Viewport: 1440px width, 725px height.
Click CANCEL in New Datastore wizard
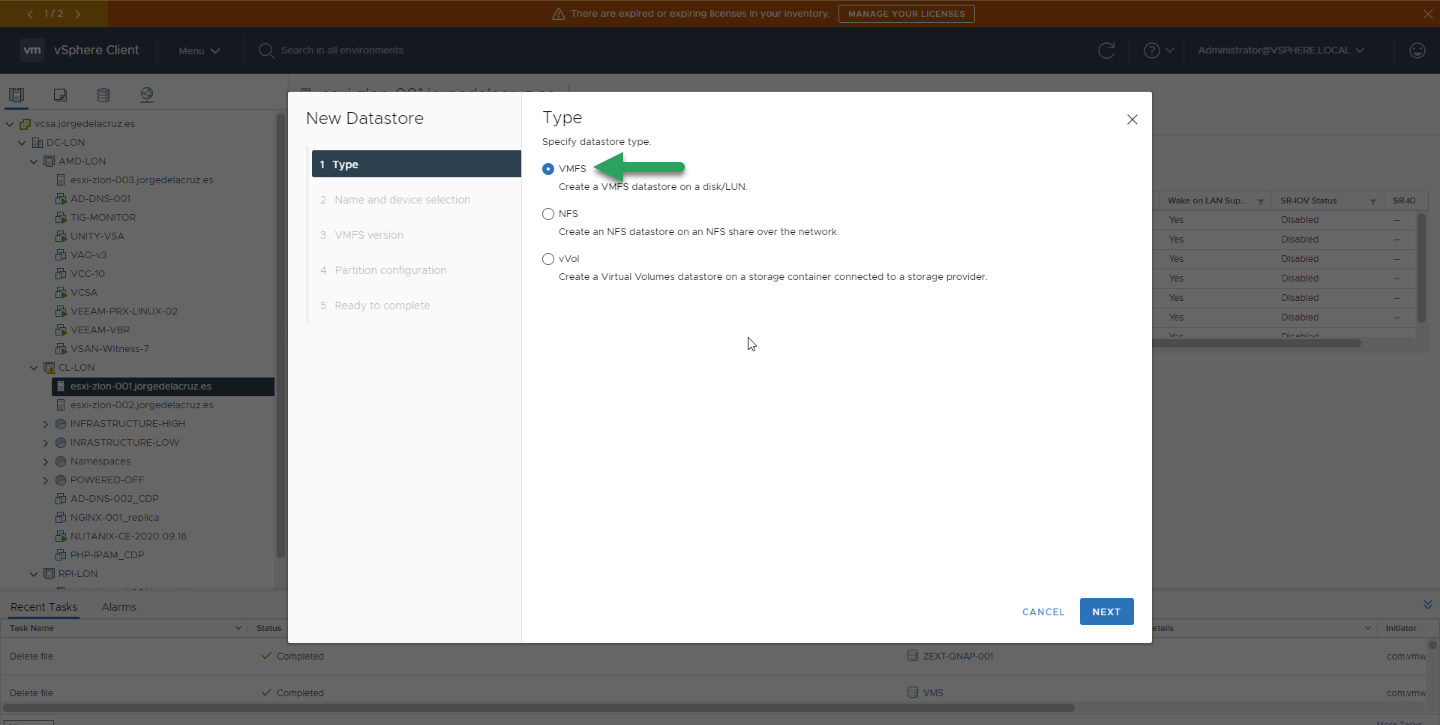pos(1043,612)
